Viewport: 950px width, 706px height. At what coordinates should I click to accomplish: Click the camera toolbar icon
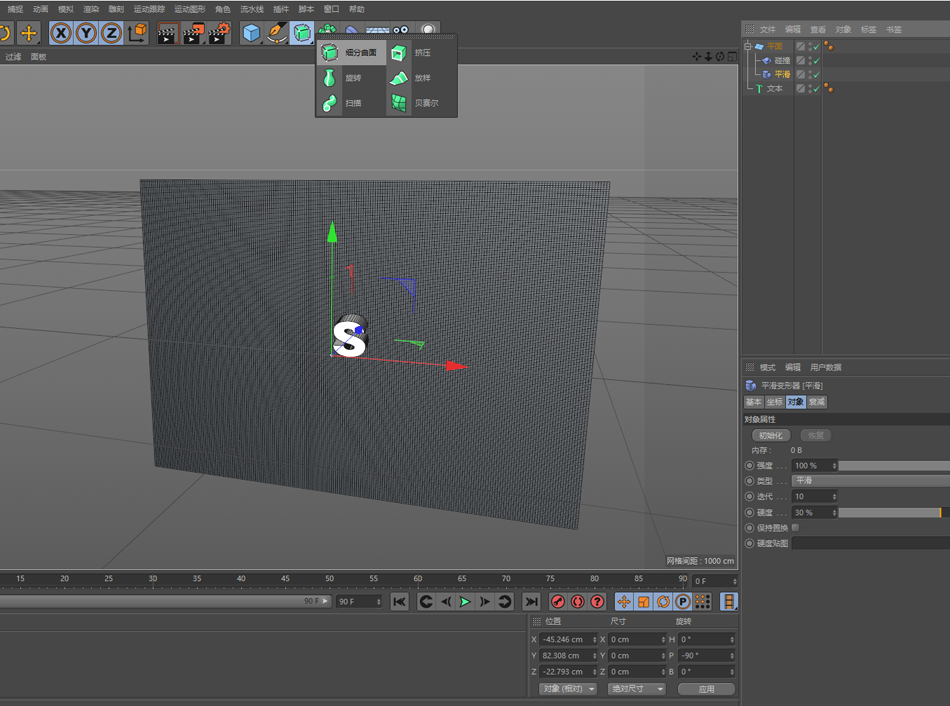coord(400,30)
